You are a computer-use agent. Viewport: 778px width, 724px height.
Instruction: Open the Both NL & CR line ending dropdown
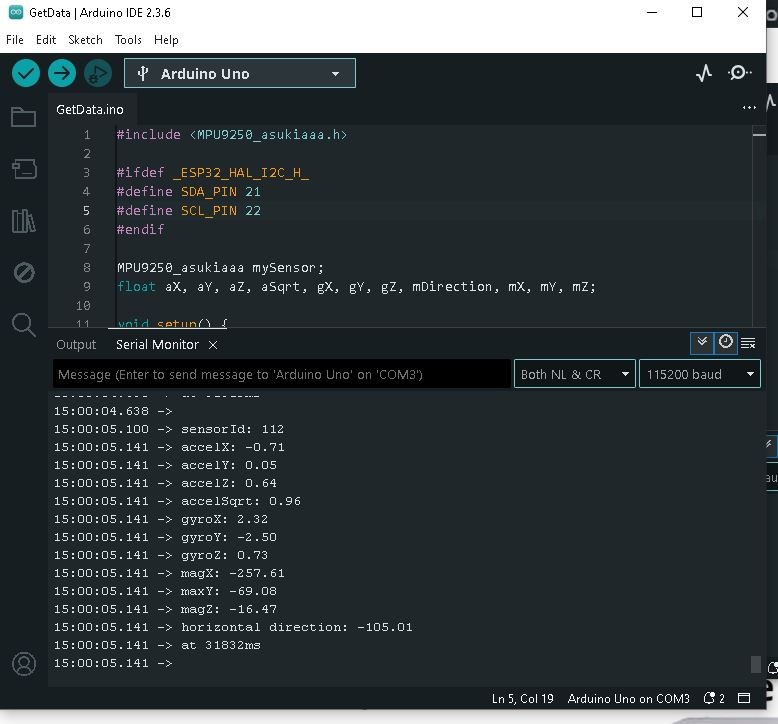click(x=575, y=374)
